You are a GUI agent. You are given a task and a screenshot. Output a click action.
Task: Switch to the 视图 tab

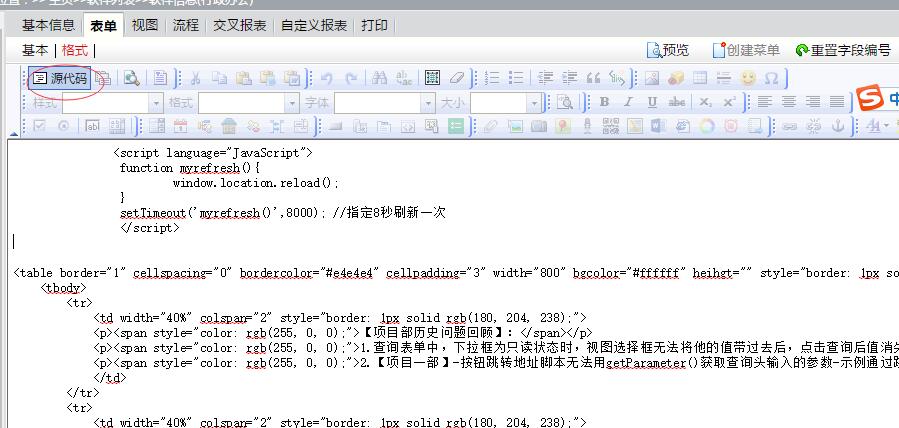pyautogui.click(x=144, y=25)
